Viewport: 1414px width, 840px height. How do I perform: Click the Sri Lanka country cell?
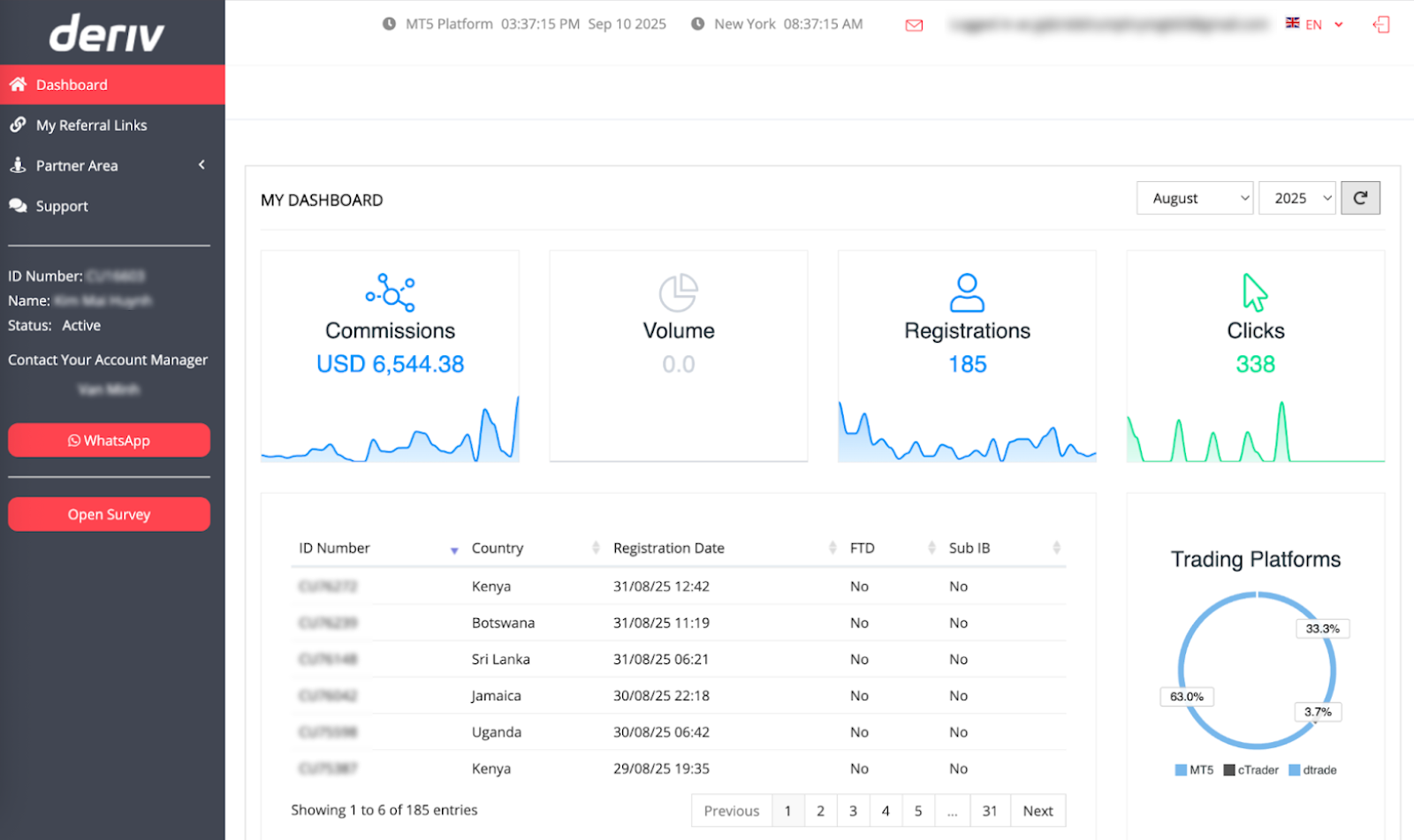[501, 659]
